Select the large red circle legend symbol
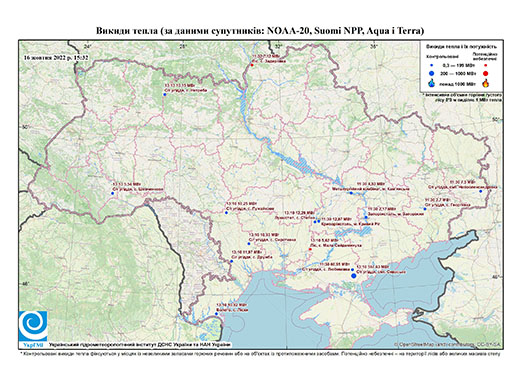 point(485,74)
